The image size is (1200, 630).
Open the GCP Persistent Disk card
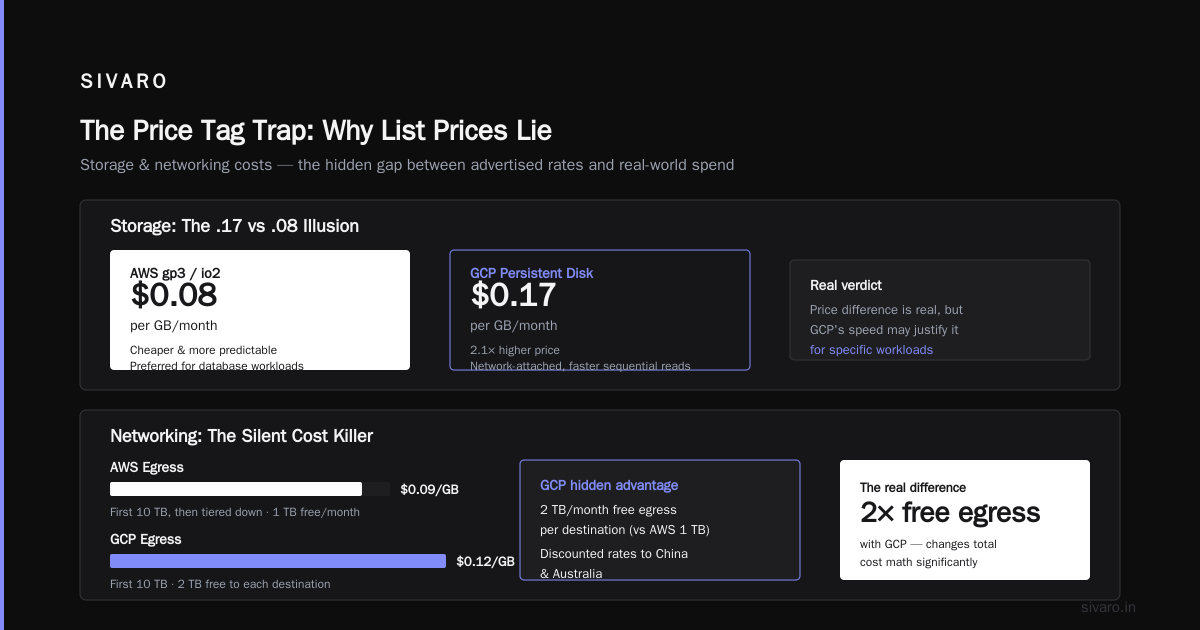pos(600,310)
